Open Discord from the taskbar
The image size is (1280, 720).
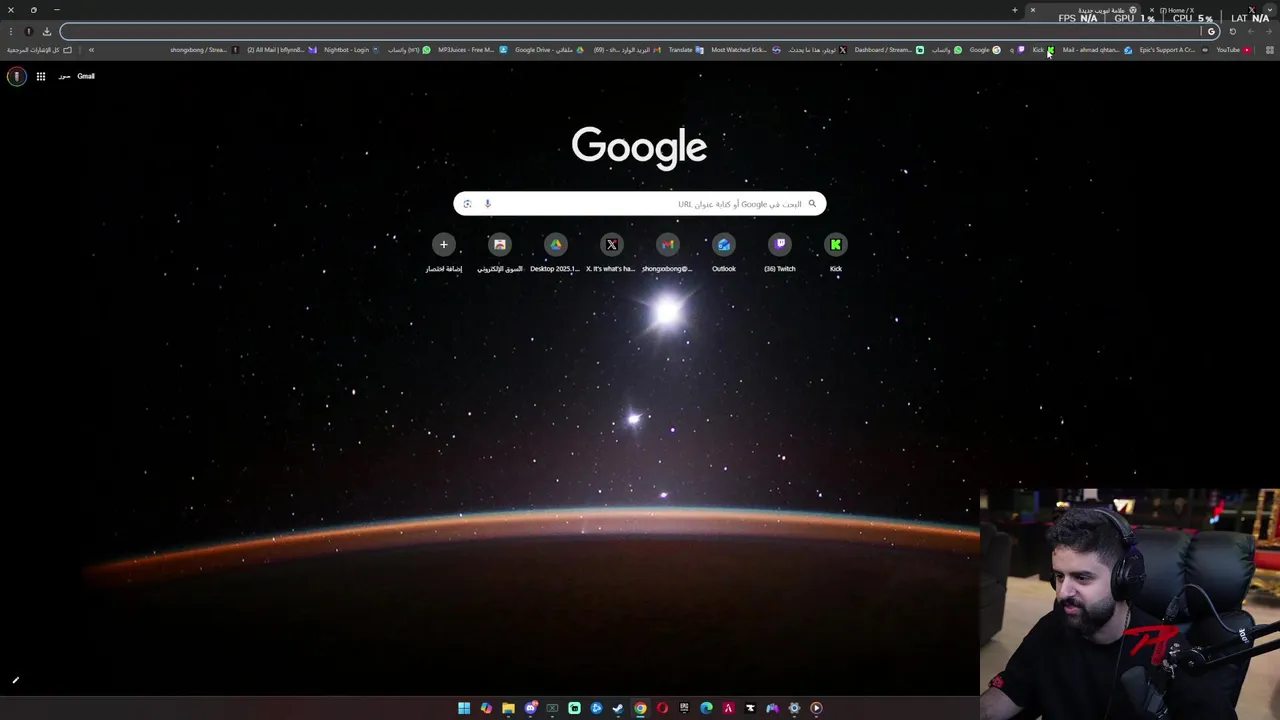coord(530,708)
